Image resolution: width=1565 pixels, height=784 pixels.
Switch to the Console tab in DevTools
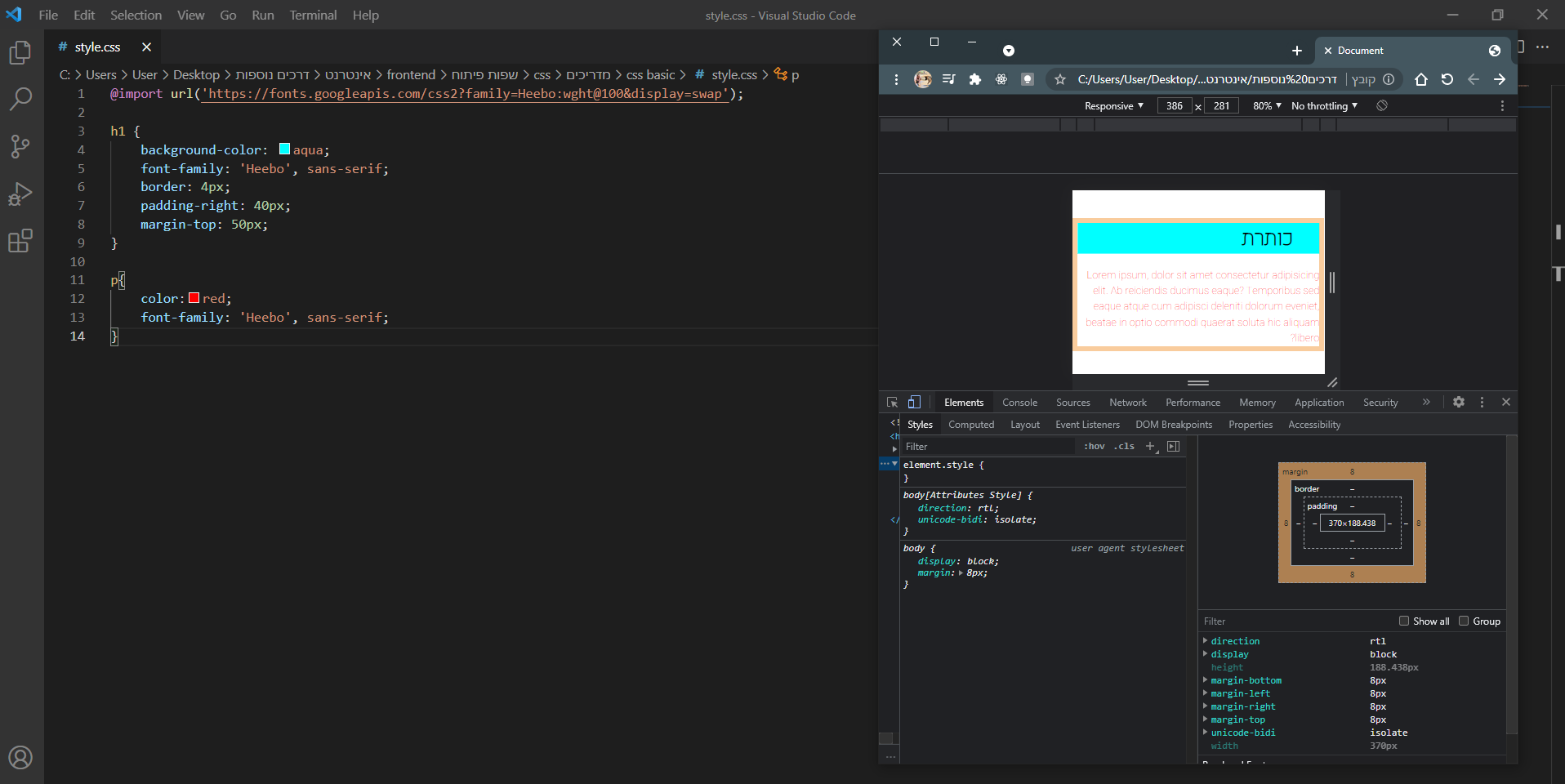click(x=1019, y=403)
